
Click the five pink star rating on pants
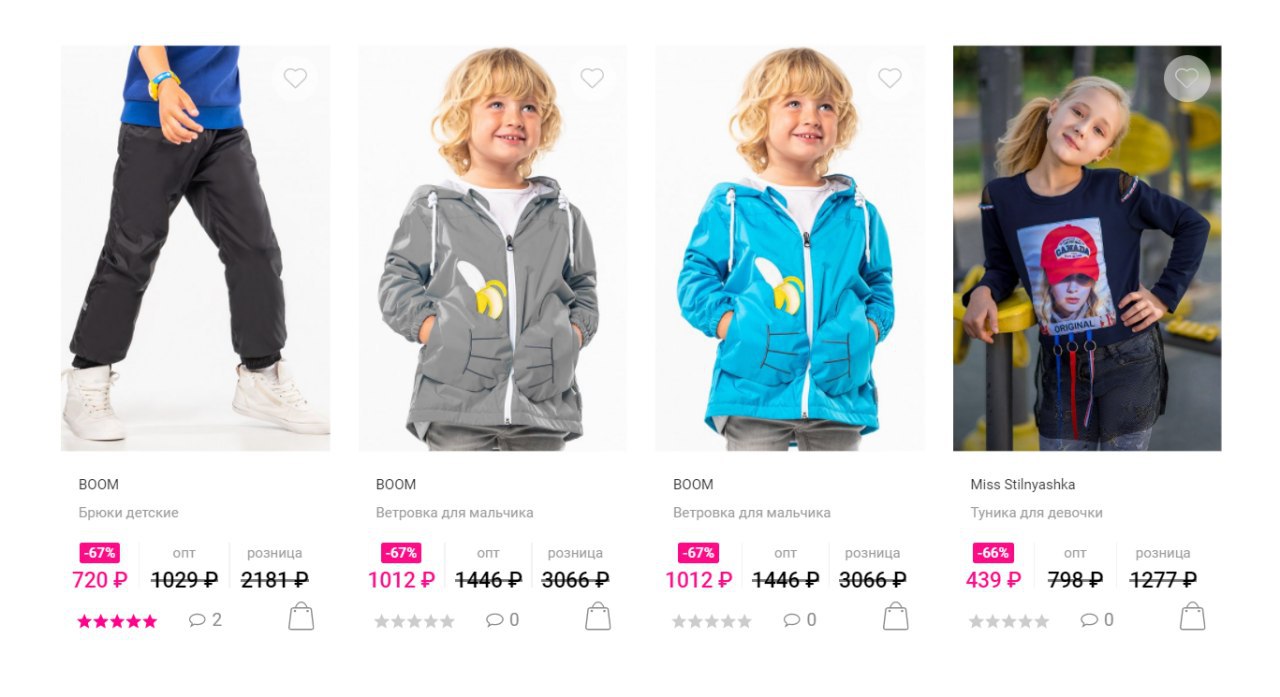[x=117, y=621]
